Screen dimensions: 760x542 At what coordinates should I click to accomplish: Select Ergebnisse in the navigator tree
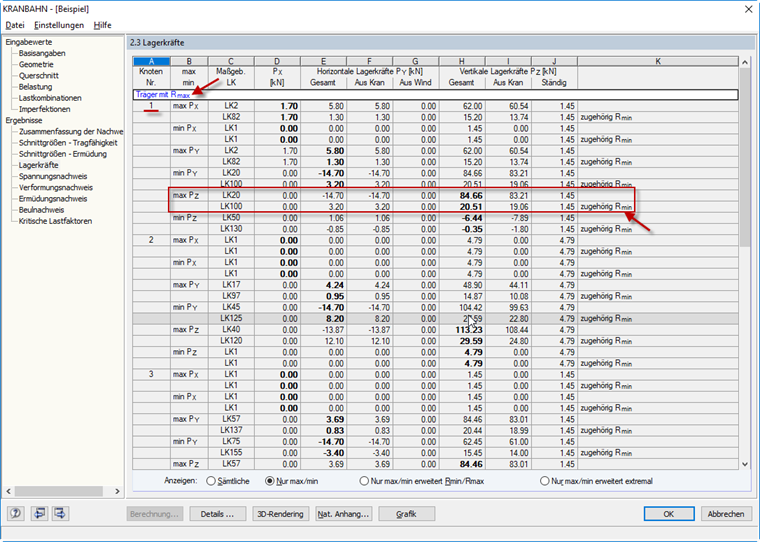tap(24, 120)
